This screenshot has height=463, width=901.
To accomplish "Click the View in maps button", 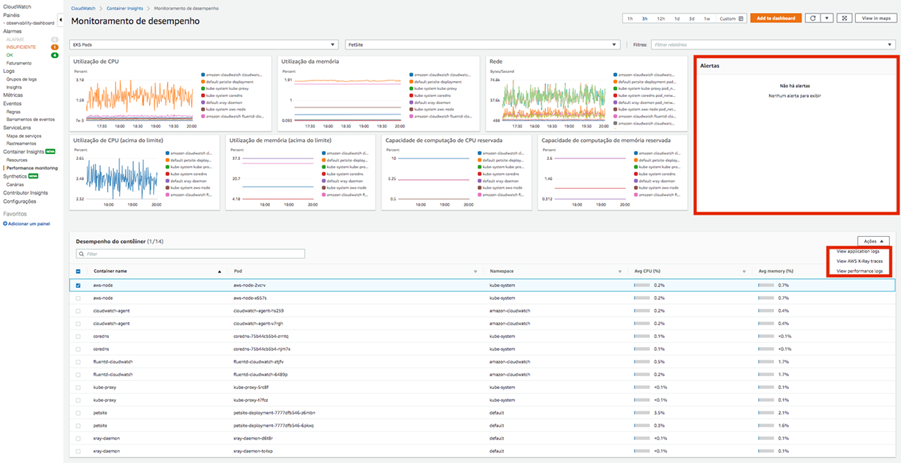I will [876, 18].
